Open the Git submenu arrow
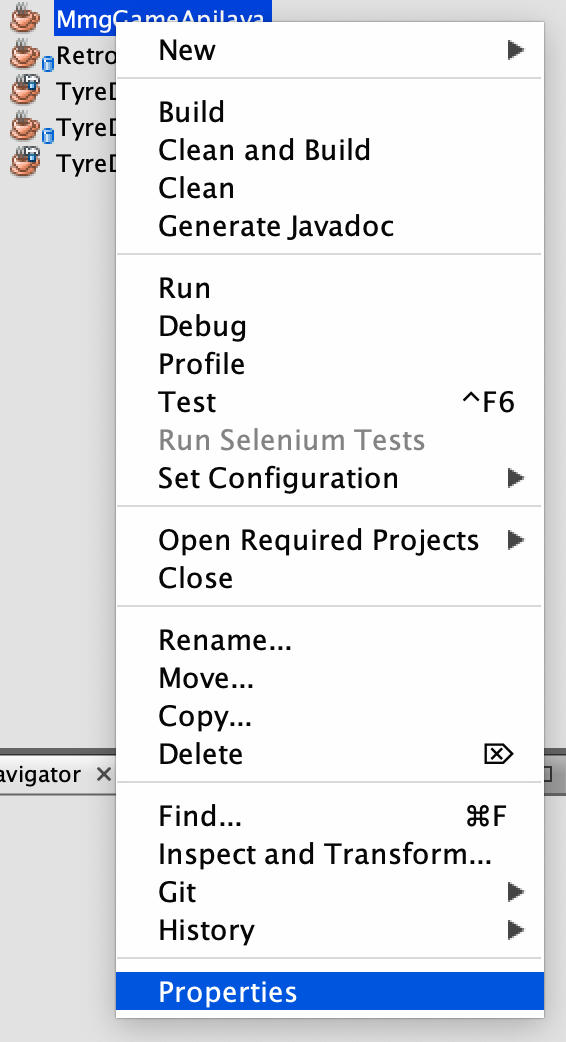Viewport: 566px width, 1042px height. [x=516, y=892]
